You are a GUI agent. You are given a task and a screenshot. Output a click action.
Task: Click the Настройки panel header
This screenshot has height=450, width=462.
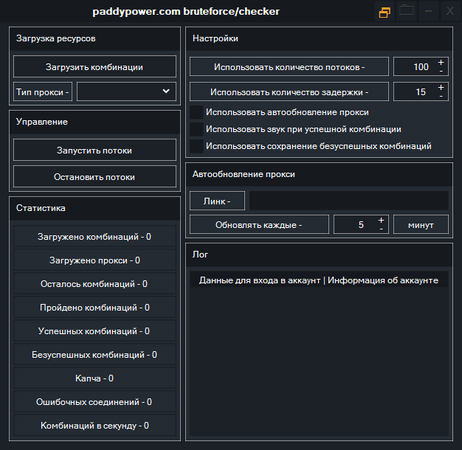pos(319,39)
